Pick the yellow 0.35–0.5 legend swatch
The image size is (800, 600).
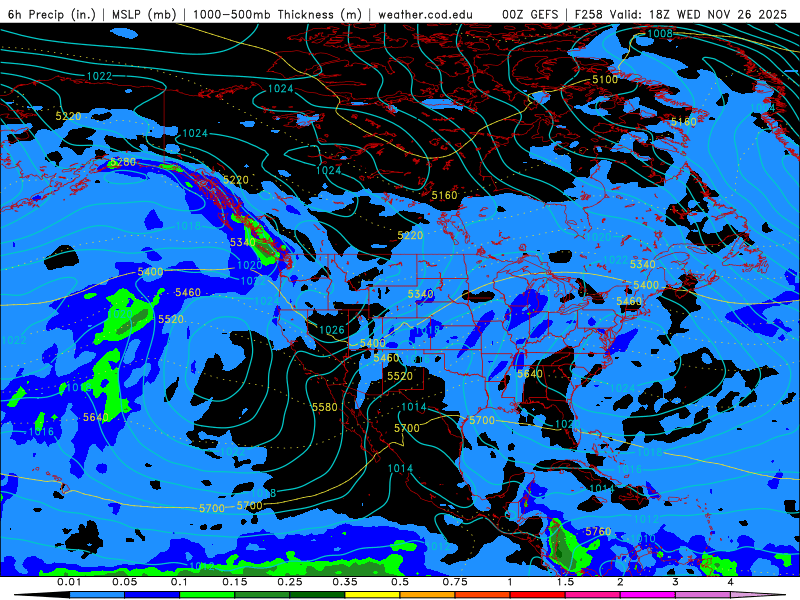coord(372,595)
